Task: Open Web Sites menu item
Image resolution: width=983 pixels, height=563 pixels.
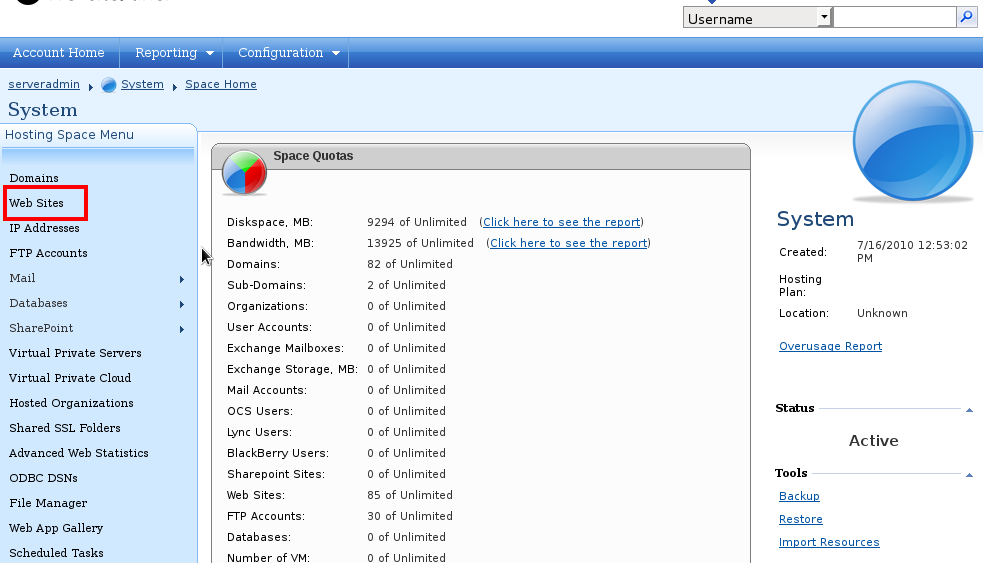Action: (36, 203)
